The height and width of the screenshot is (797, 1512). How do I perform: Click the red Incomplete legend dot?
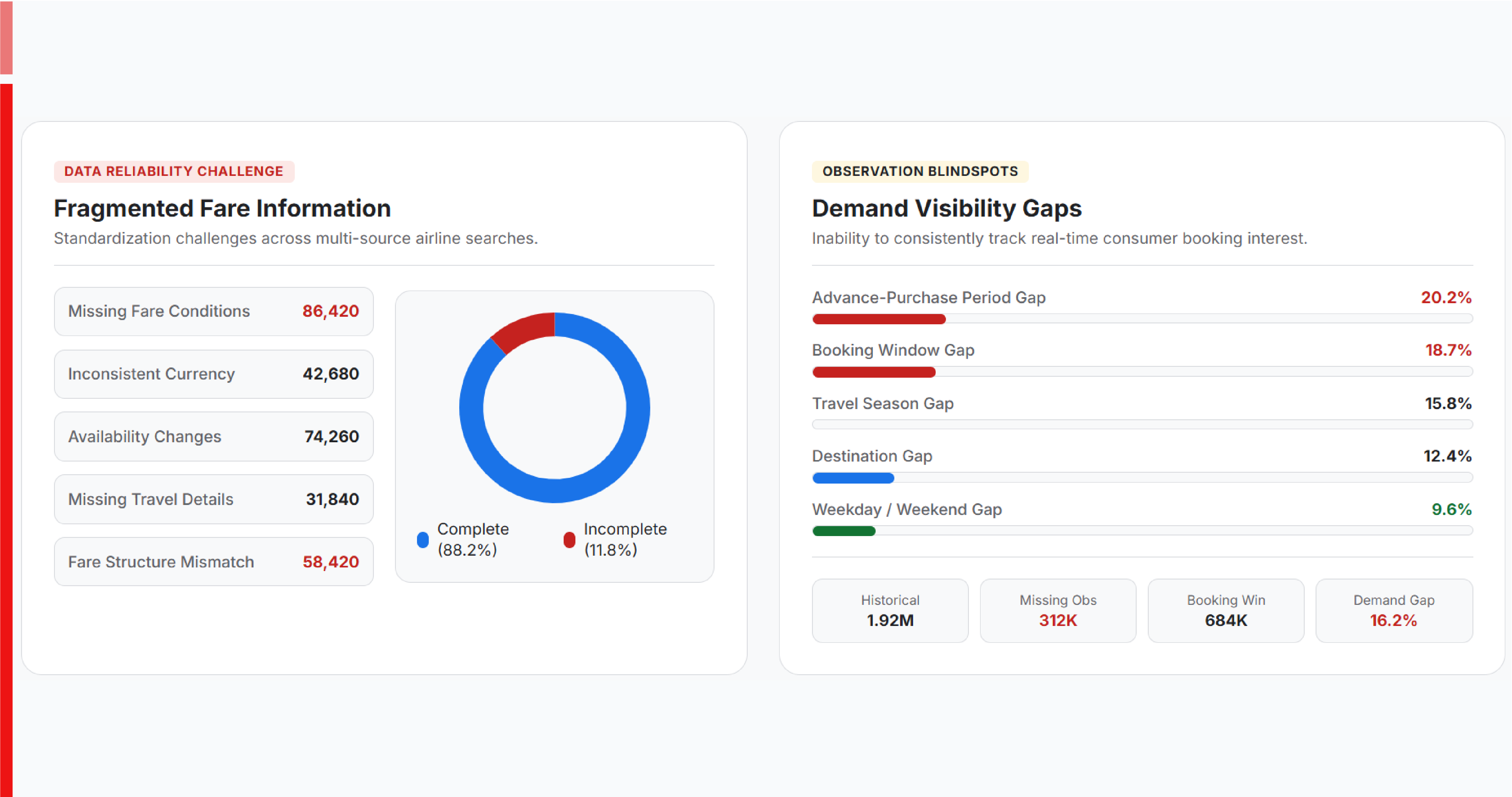[569, 539]
